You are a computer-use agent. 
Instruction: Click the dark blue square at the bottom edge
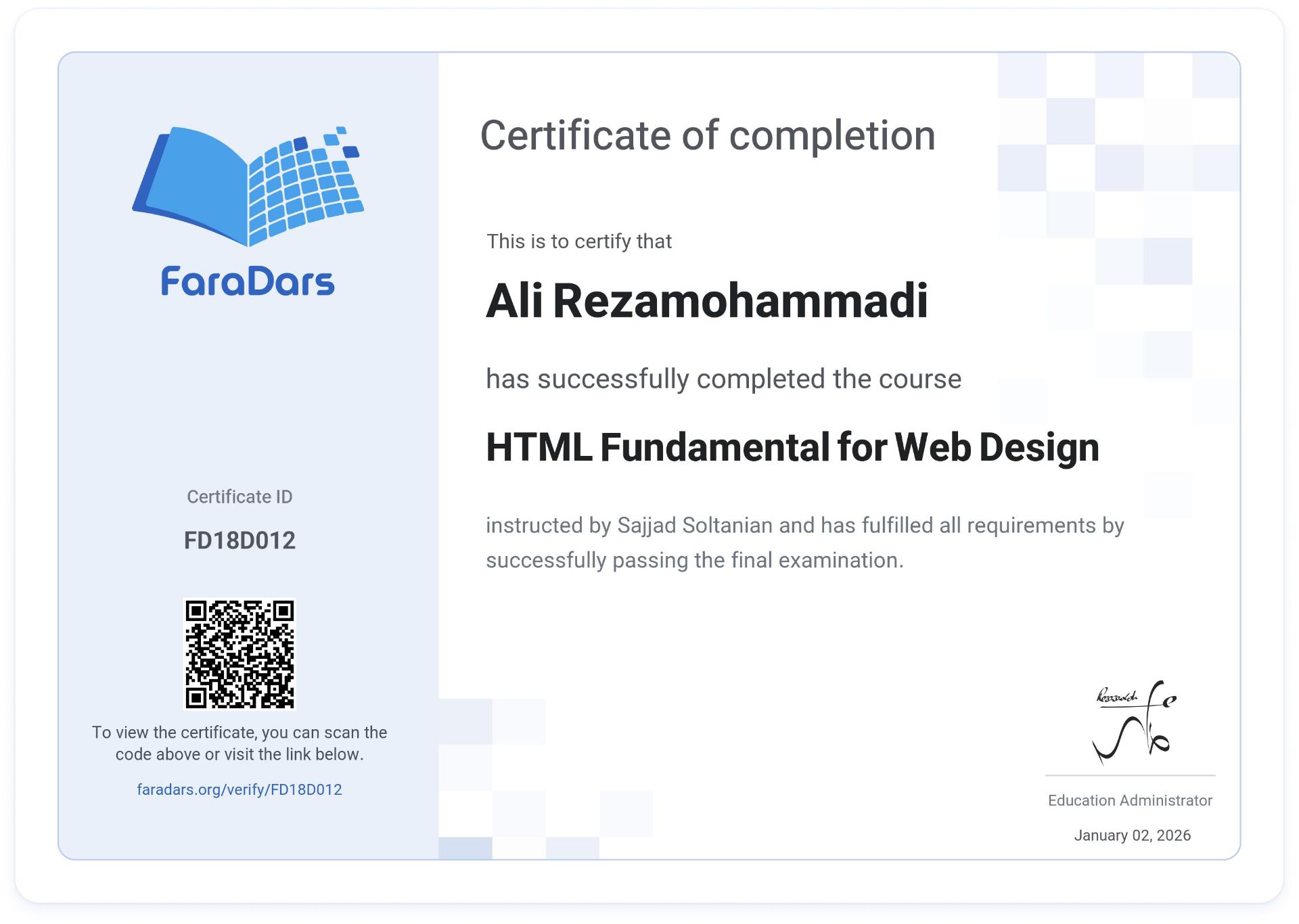465,848
